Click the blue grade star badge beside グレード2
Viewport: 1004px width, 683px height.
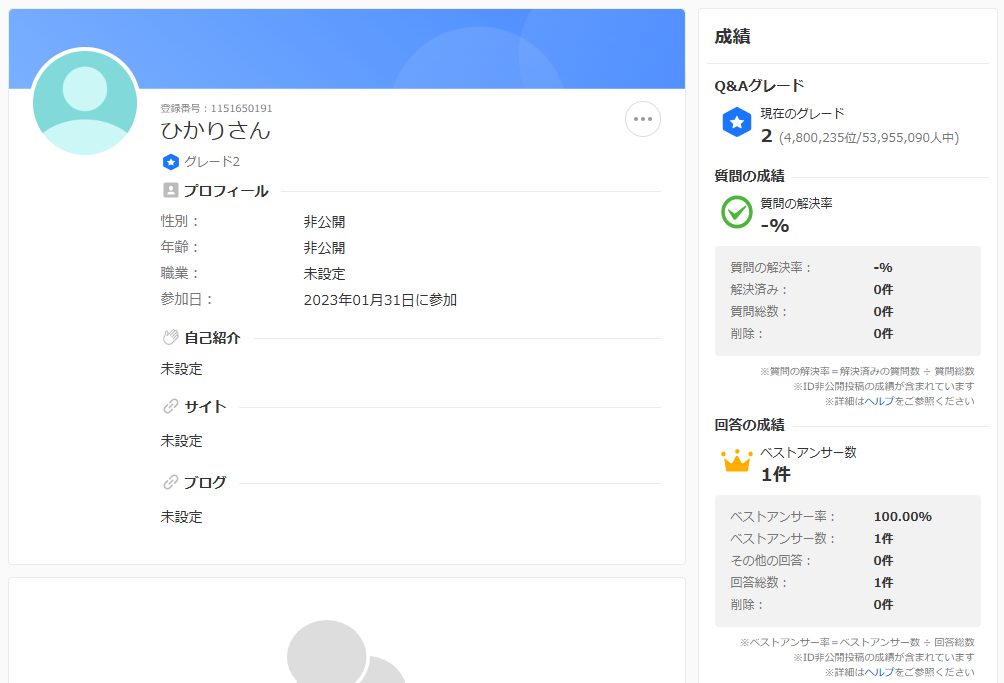click(170, 162)
